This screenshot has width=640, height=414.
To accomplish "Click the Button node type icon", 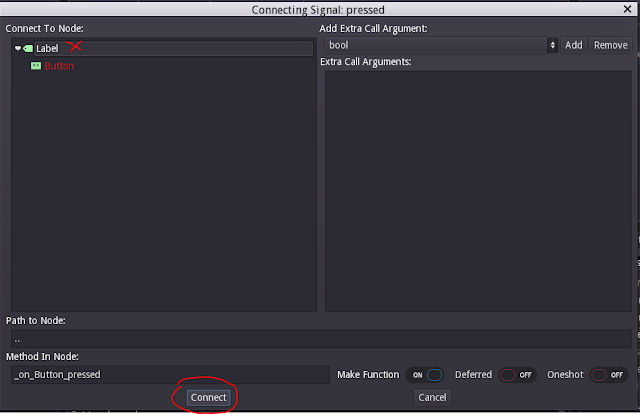I will (x=36, y=66).
